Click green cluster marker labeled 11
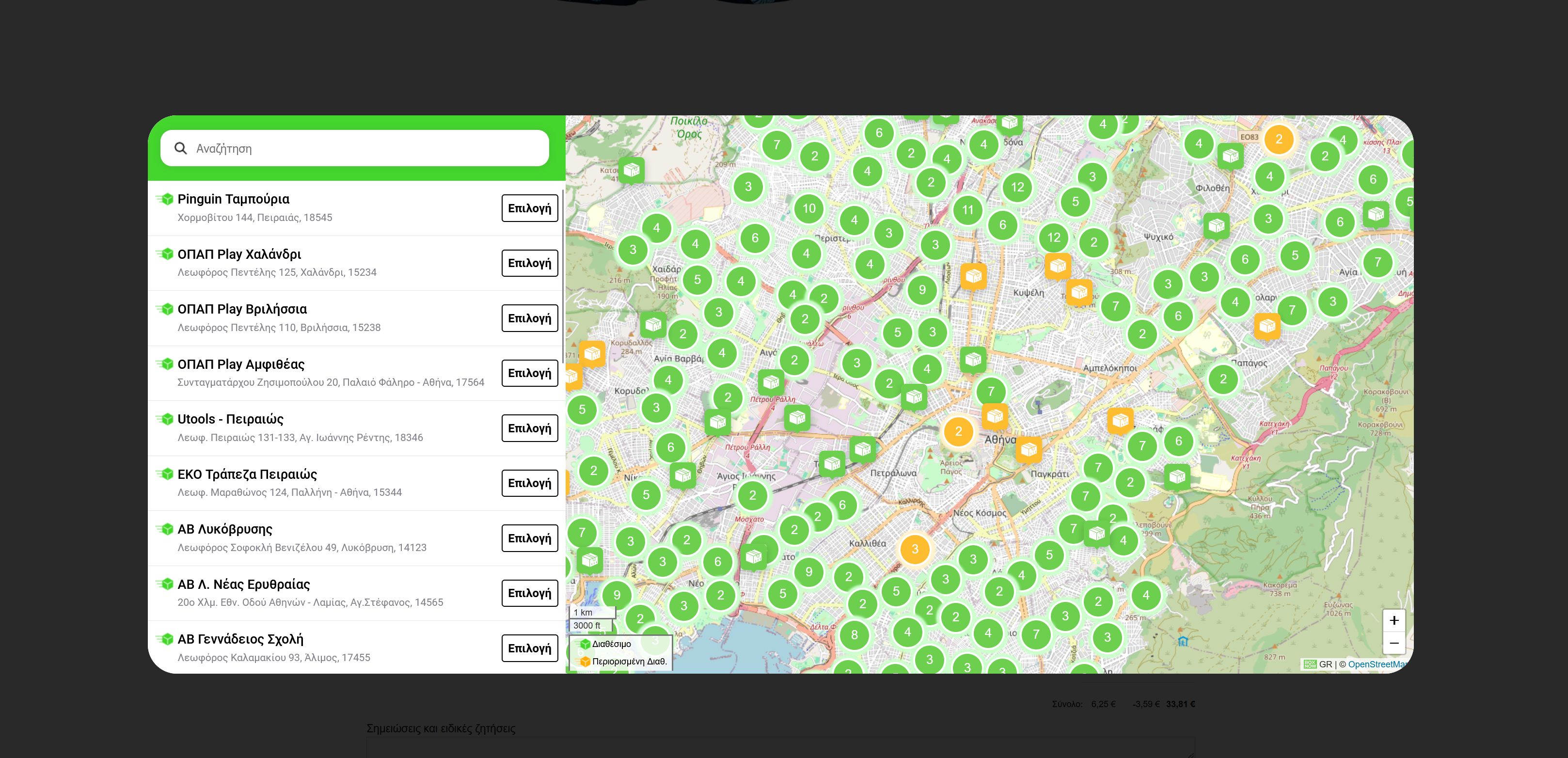This screenshot has width=1568, height=758. coord(967,210)
